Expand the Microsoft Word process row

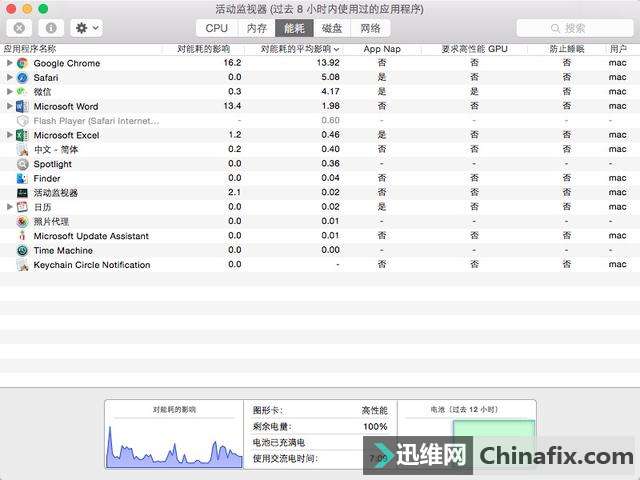9,106
